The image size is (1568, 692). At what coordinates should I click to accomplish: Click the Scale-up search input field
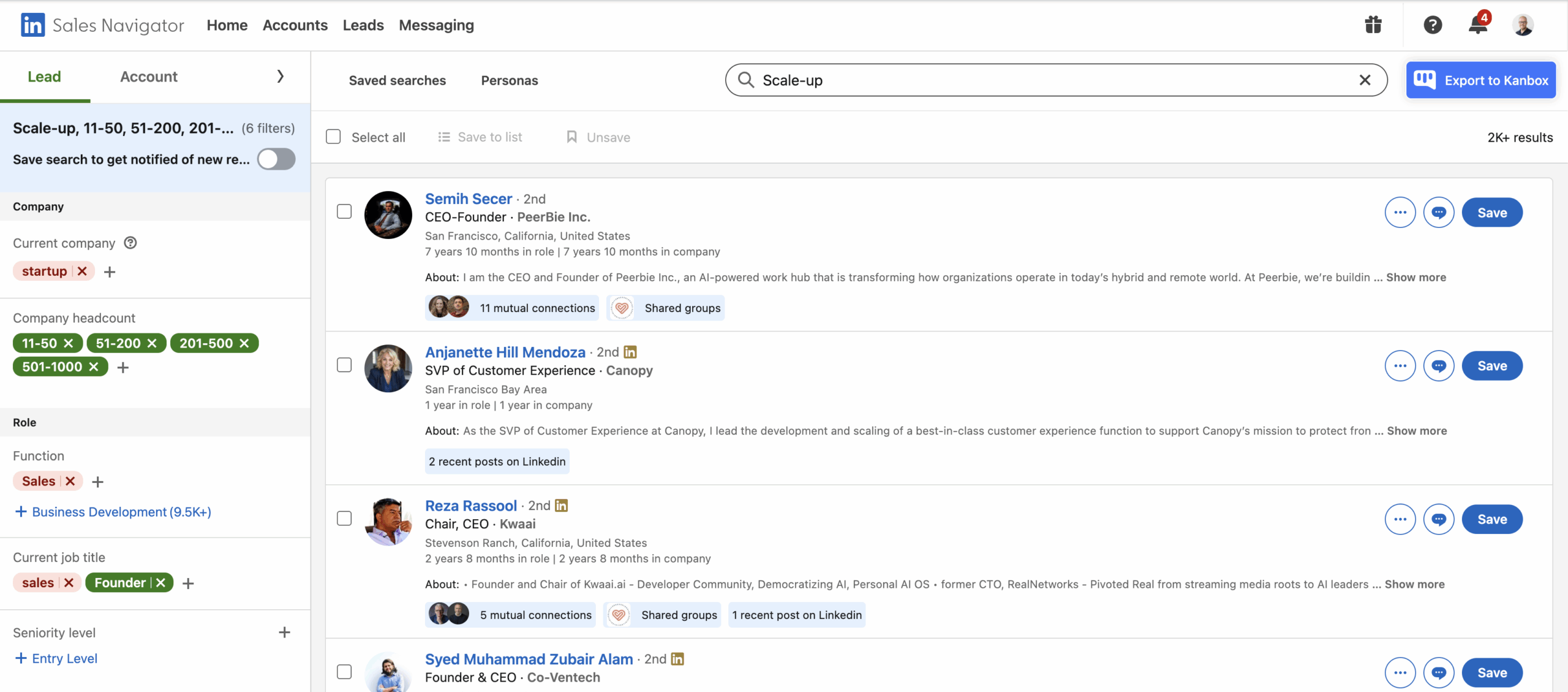(x=1056, y=80)
